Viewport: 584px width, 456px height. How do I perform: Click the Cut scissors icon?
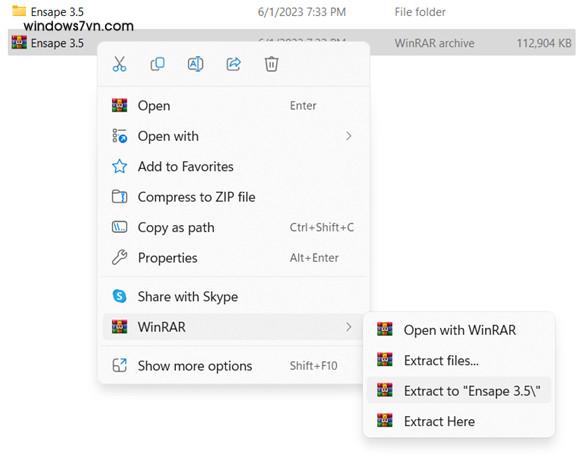[x=119, y=64]
